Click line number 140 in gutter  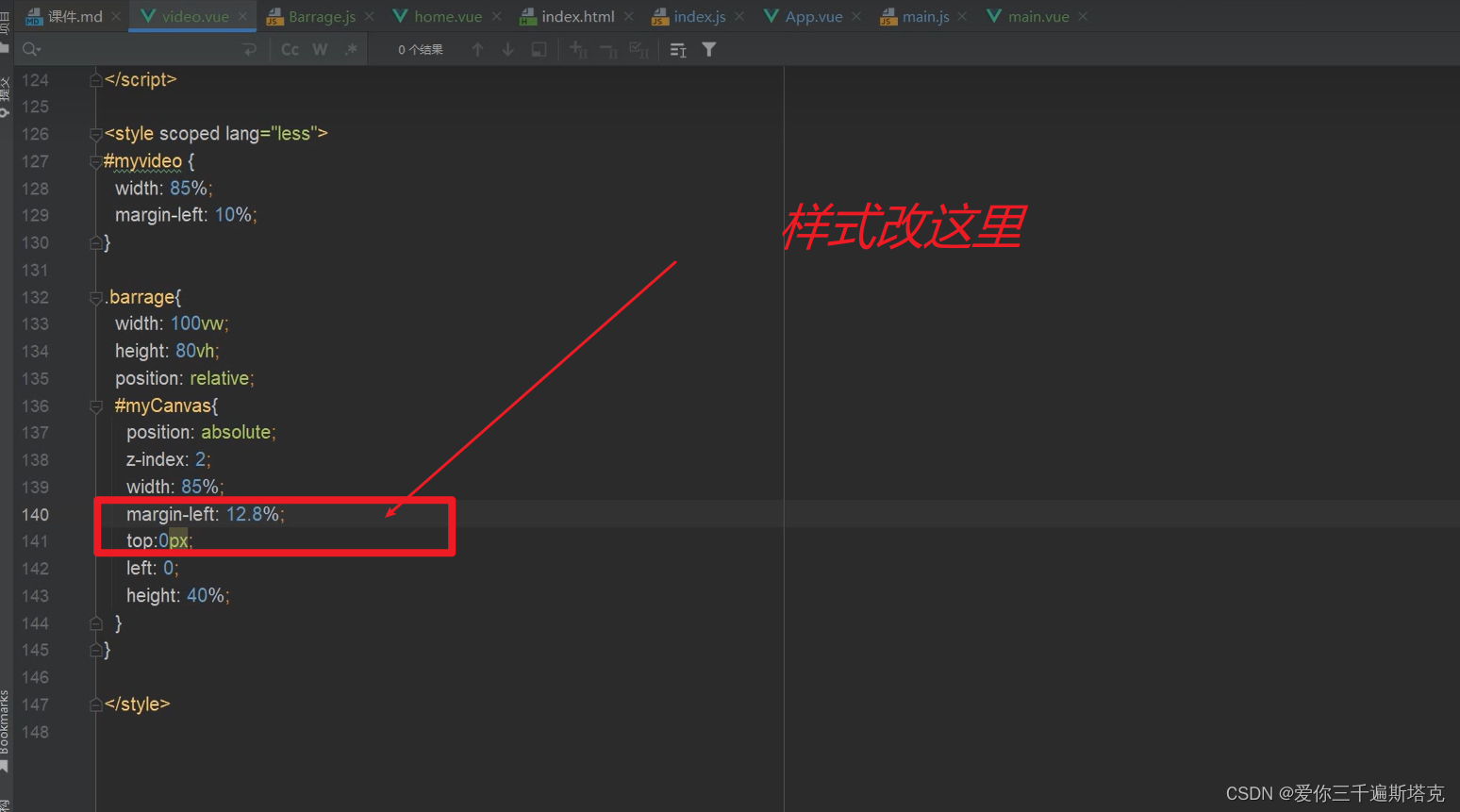pos(35,514)
